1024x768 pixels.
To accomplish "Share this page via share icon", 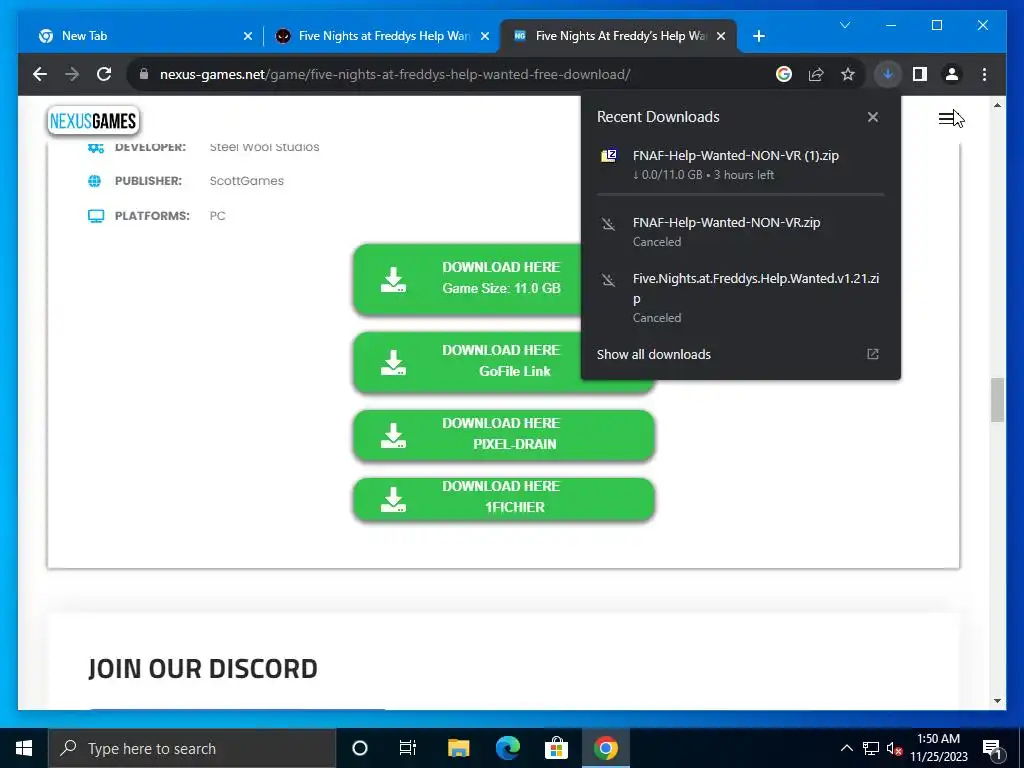I will (x=816, y=74).
